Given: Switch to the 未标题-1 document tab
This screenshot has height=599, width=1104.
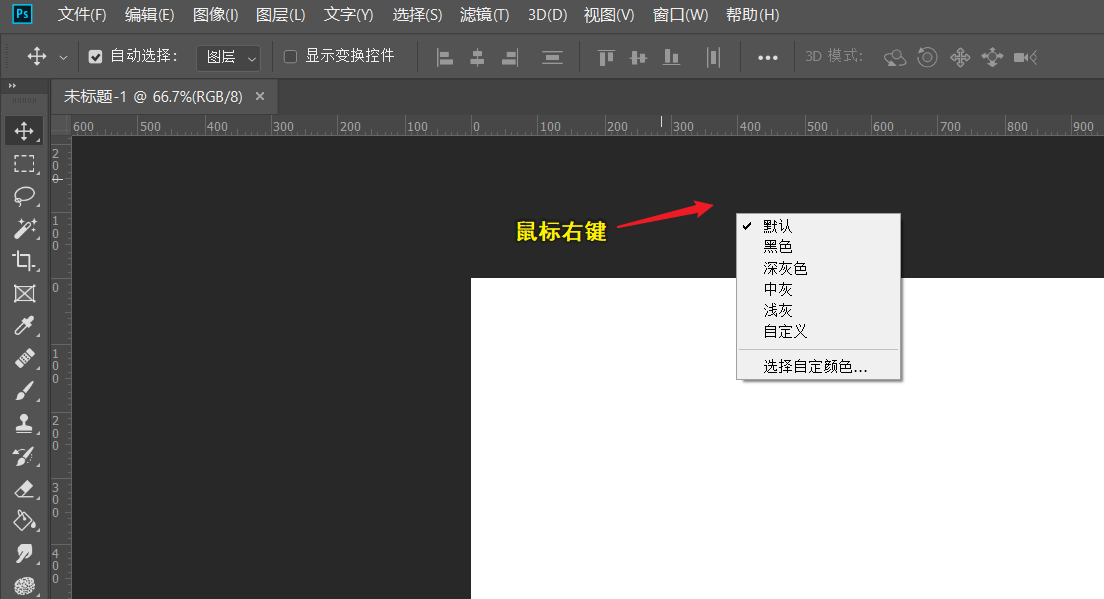Looking at the screenshot, I should pos(153,96).
